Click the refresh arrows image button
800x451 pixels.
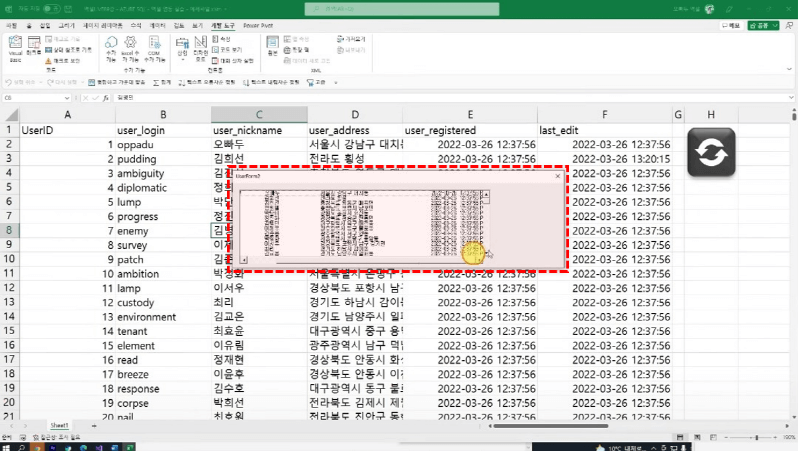711,152
